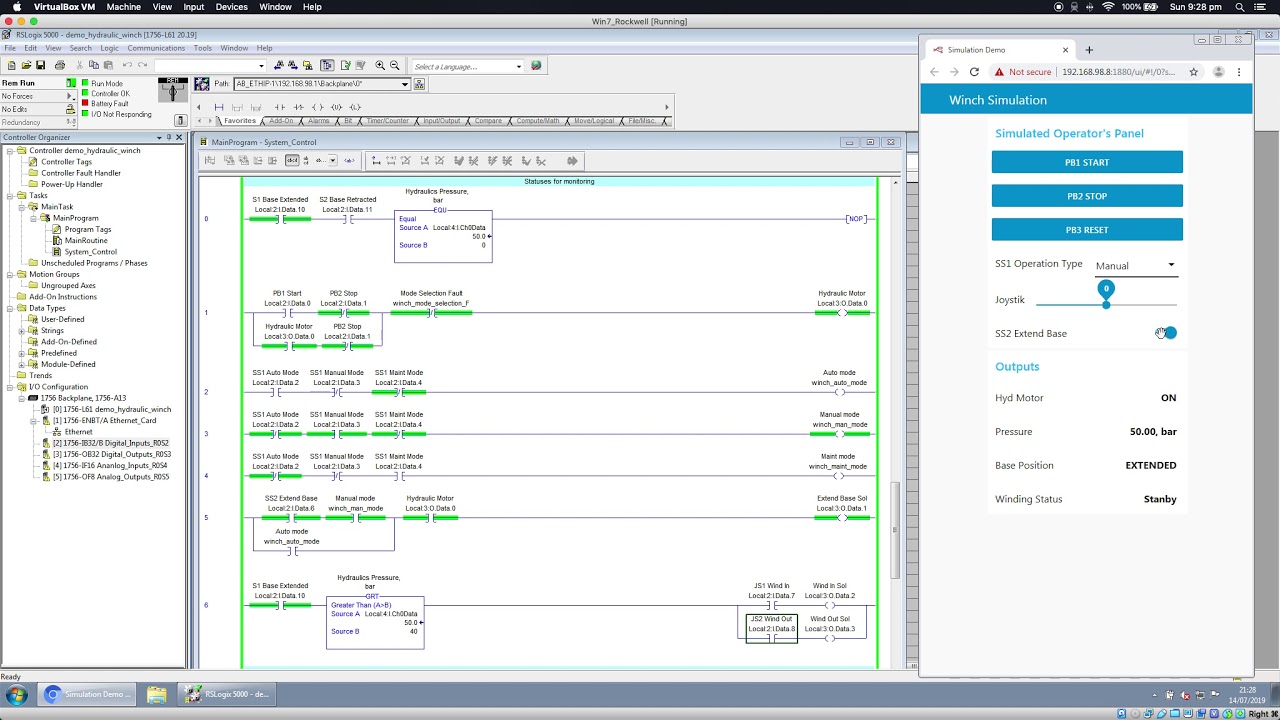Click the Copy icon in RSLogix toolbar

(x=94, y=65)
